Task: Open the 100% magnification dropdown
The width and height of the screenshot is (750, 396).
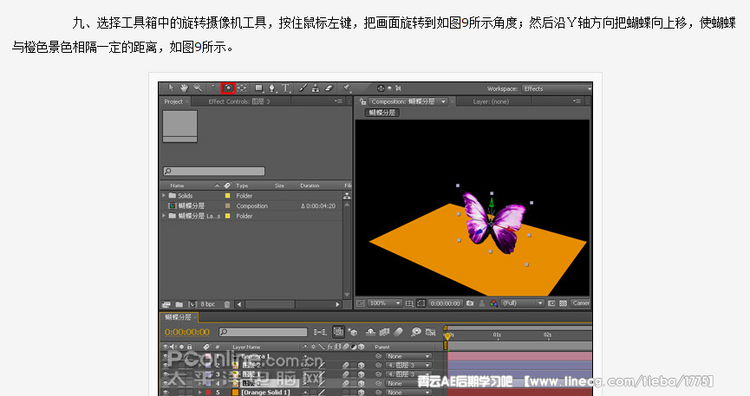Action: [384, 303]
